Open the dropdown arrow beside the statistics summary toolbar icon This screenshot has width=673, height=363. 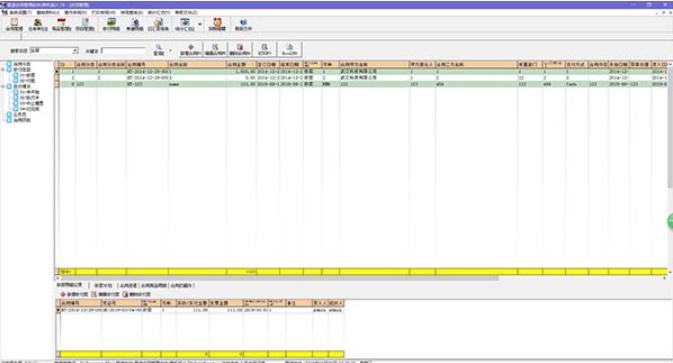pyautogui.click(x=200, y=24)
